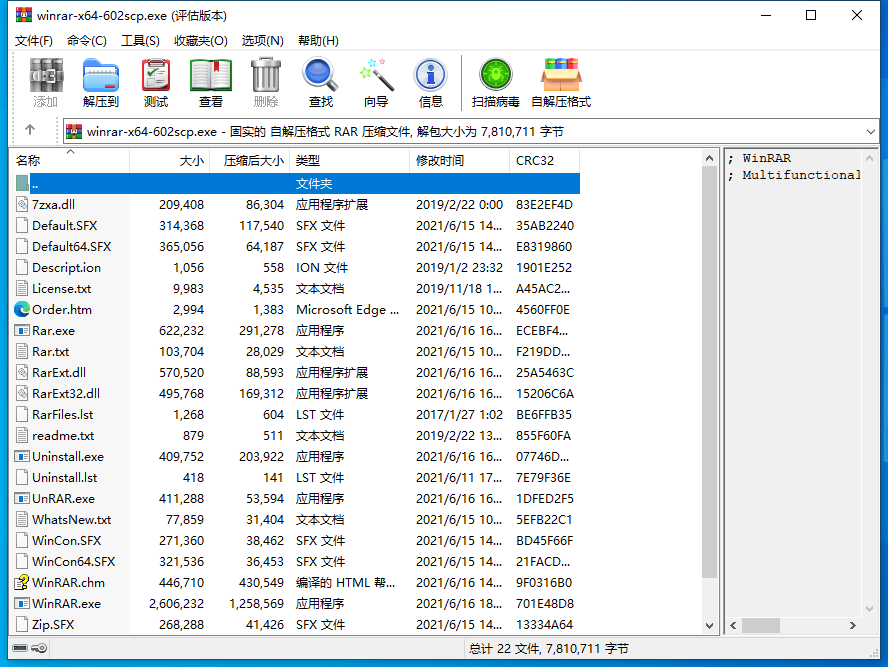Screen dimensions: 888x667
Task: Click the UnRAR.exe file icon
Action: click(x=22, y=498)
